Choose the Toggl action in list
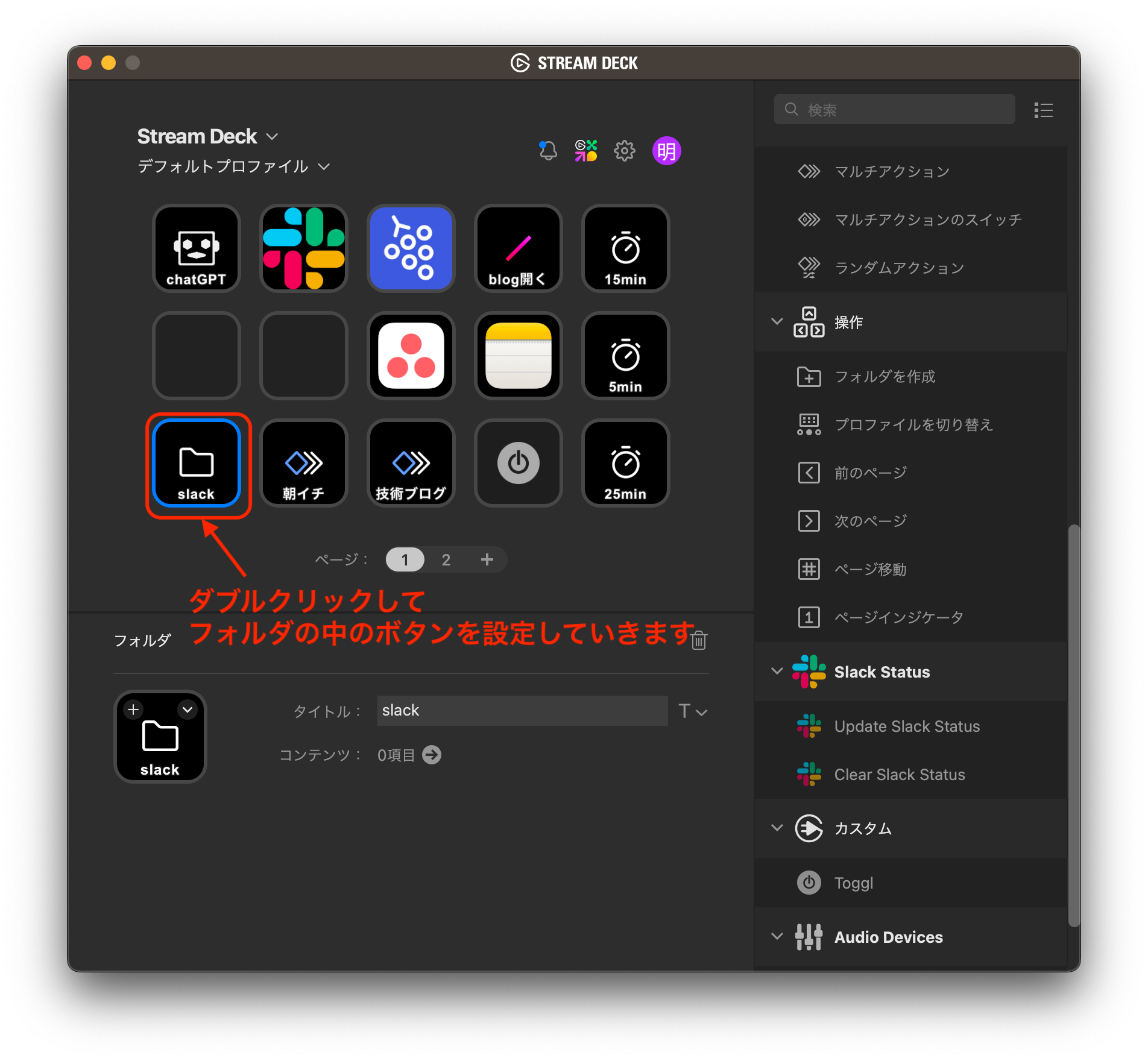 click(x=910, y=883)
